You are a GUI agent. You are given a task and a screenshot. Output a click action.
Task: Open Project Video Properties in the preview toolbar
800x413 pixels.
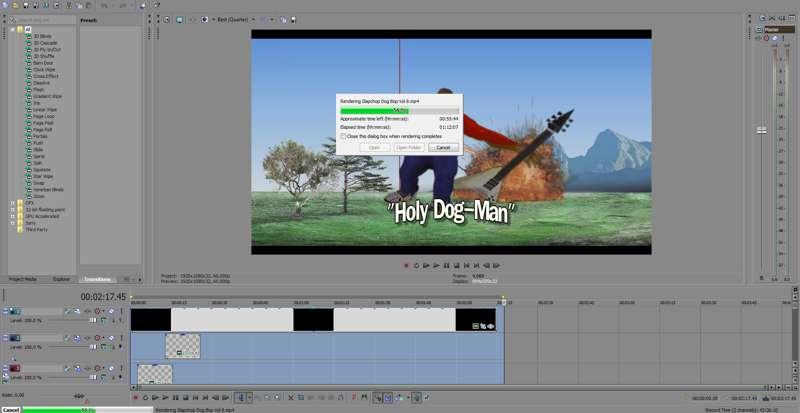coord(166,19)
